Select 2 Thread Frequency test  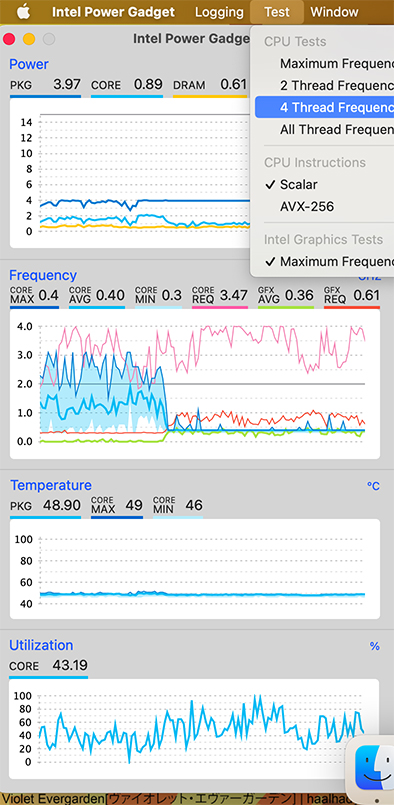tap(324, 85)
